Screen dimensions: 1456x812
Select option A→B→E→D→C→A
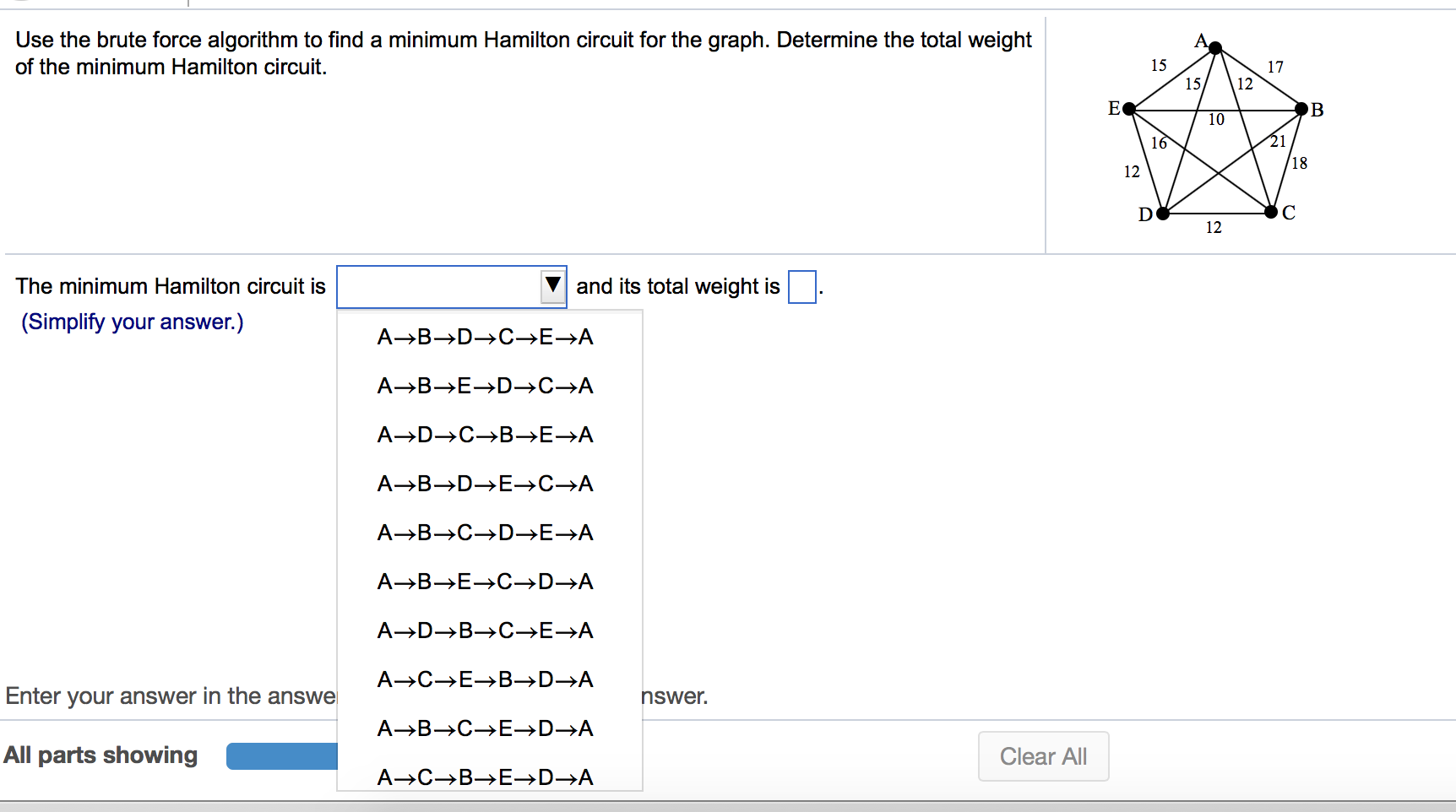[486, 386]
